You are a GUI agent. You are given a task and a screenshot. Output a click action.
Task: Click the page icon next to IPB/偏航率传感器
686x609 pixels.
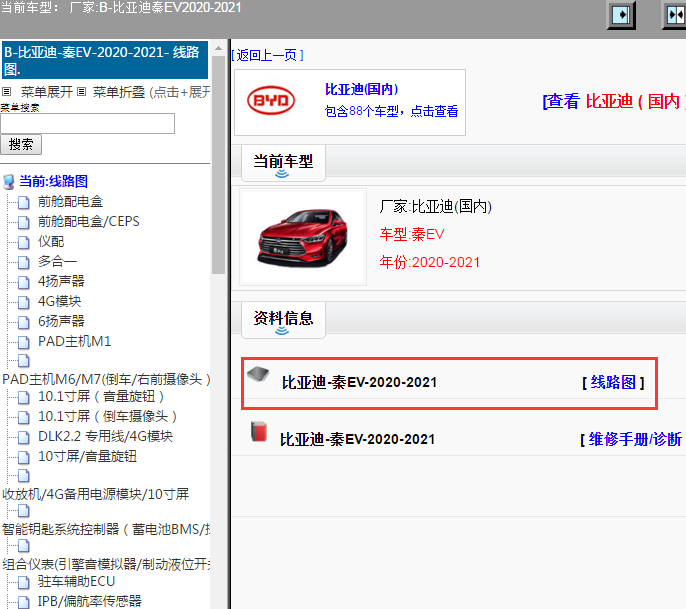[x=24, y=602]
